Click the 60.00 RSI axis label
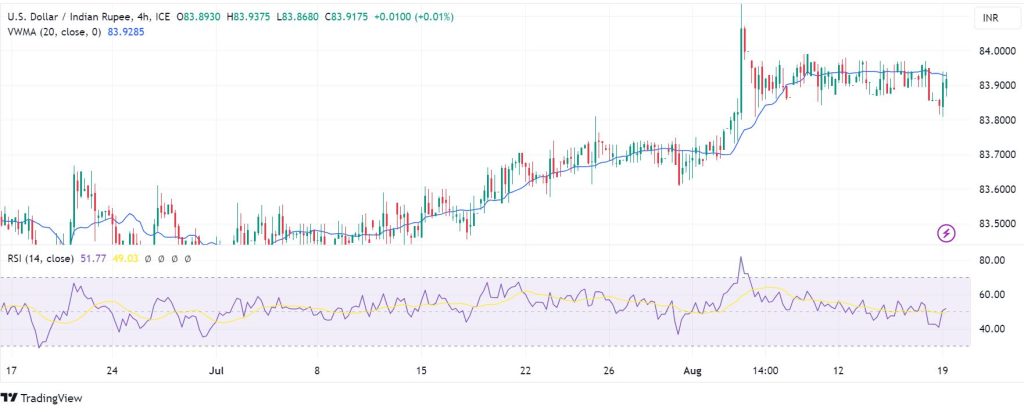1024x412 pixels. click(992, 295)
